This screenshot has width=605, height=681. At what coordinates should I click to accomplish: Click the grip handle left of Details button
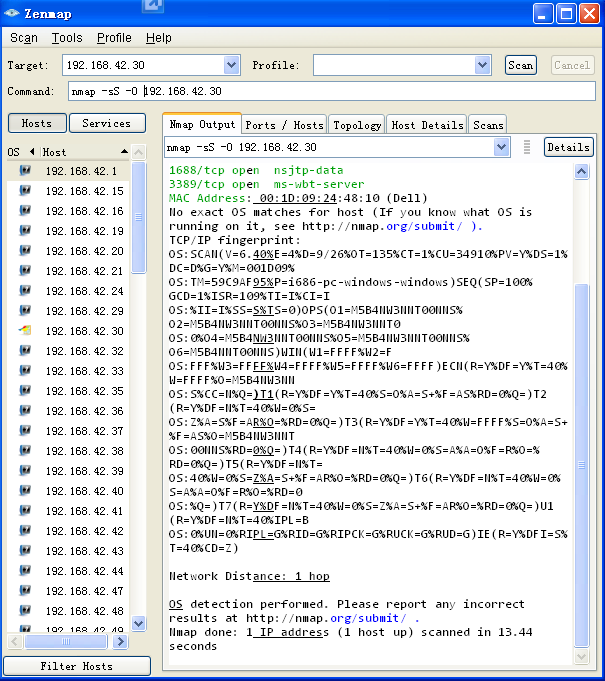(x=527, y=147)
